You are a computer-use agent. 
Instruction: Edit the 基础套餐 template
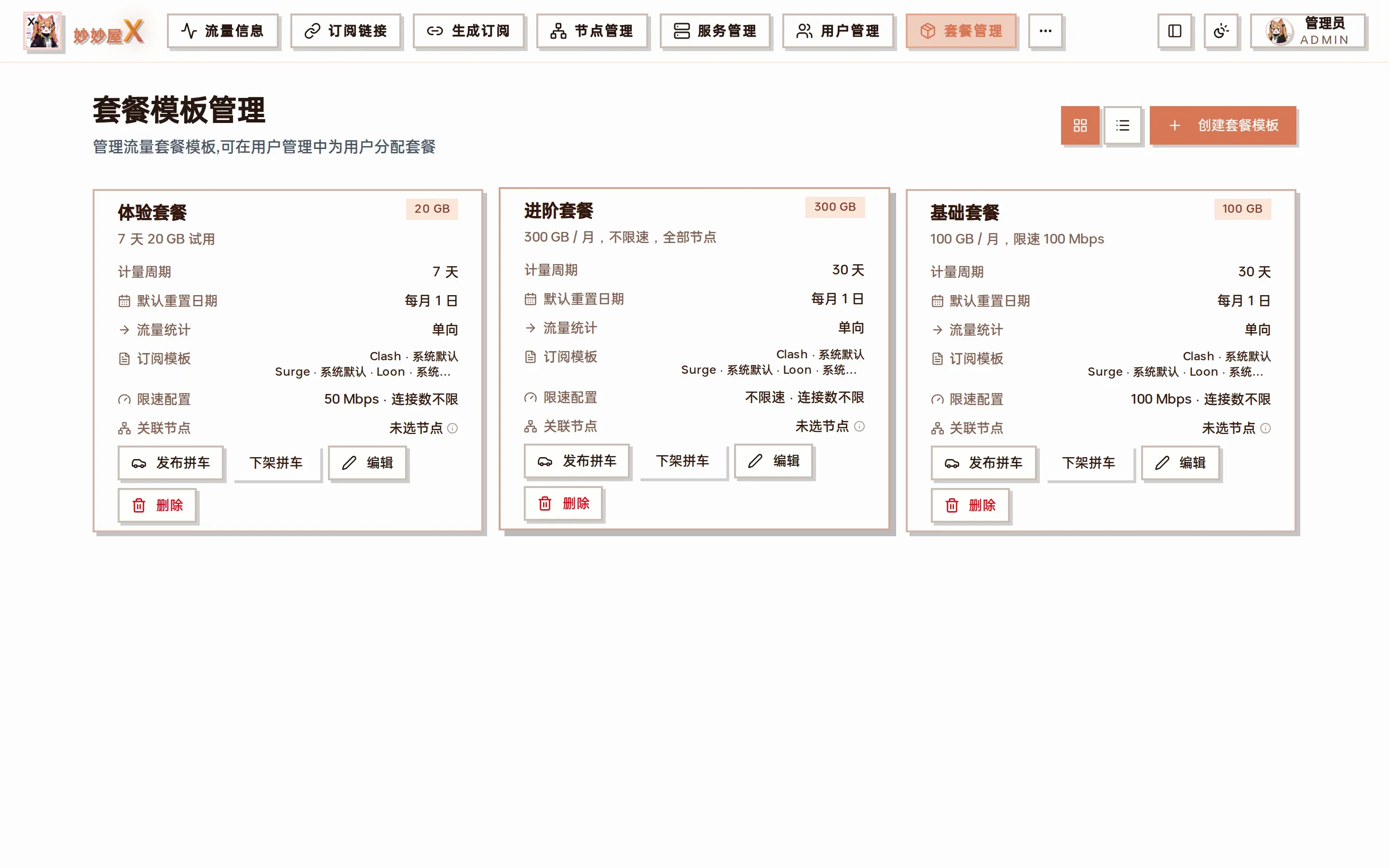(1180, 463)
